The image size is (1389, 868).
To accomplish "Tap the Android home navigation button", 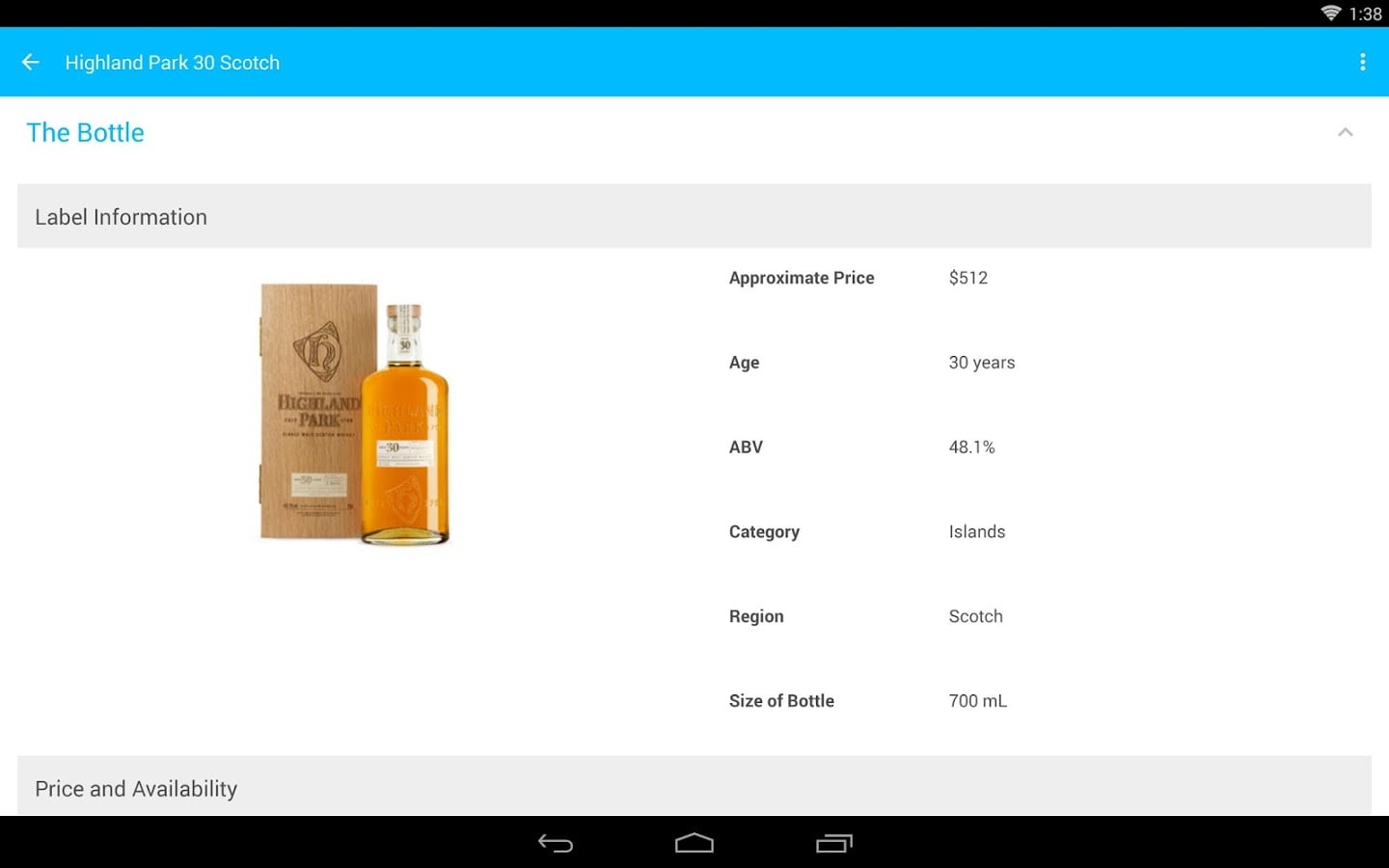I will pyautogui.click(x=694, y=844).
